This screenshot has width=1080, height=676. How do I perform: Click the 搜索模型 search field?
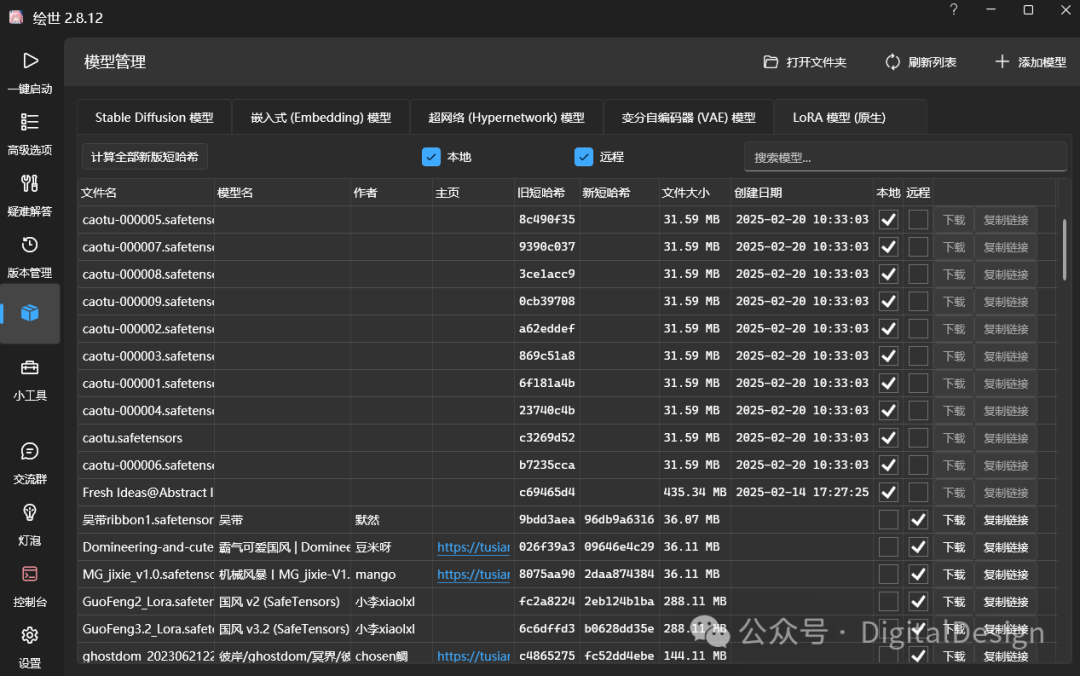(905, 157)
